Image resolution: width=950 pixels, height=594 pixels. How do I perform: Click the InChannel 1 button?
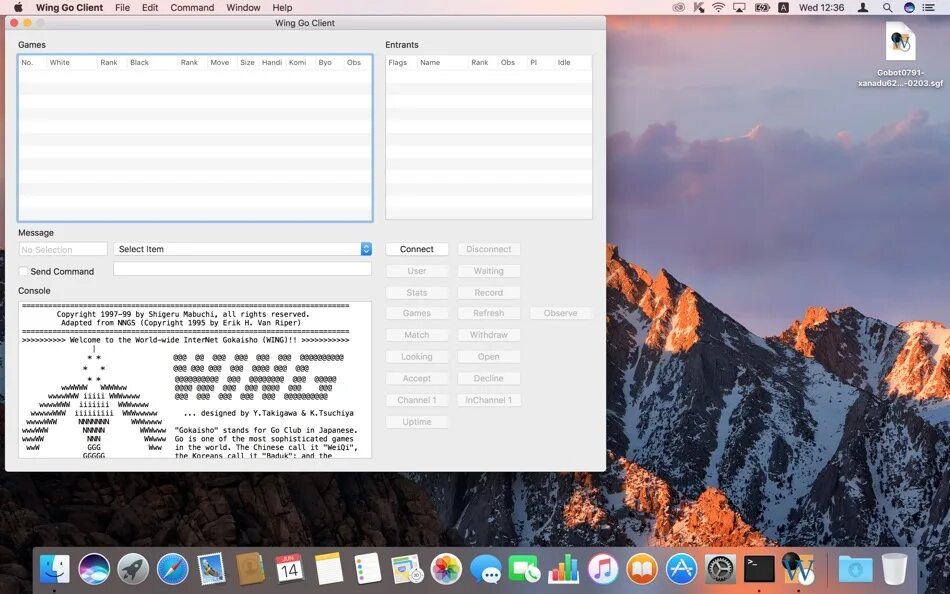(x=488, y=400)
